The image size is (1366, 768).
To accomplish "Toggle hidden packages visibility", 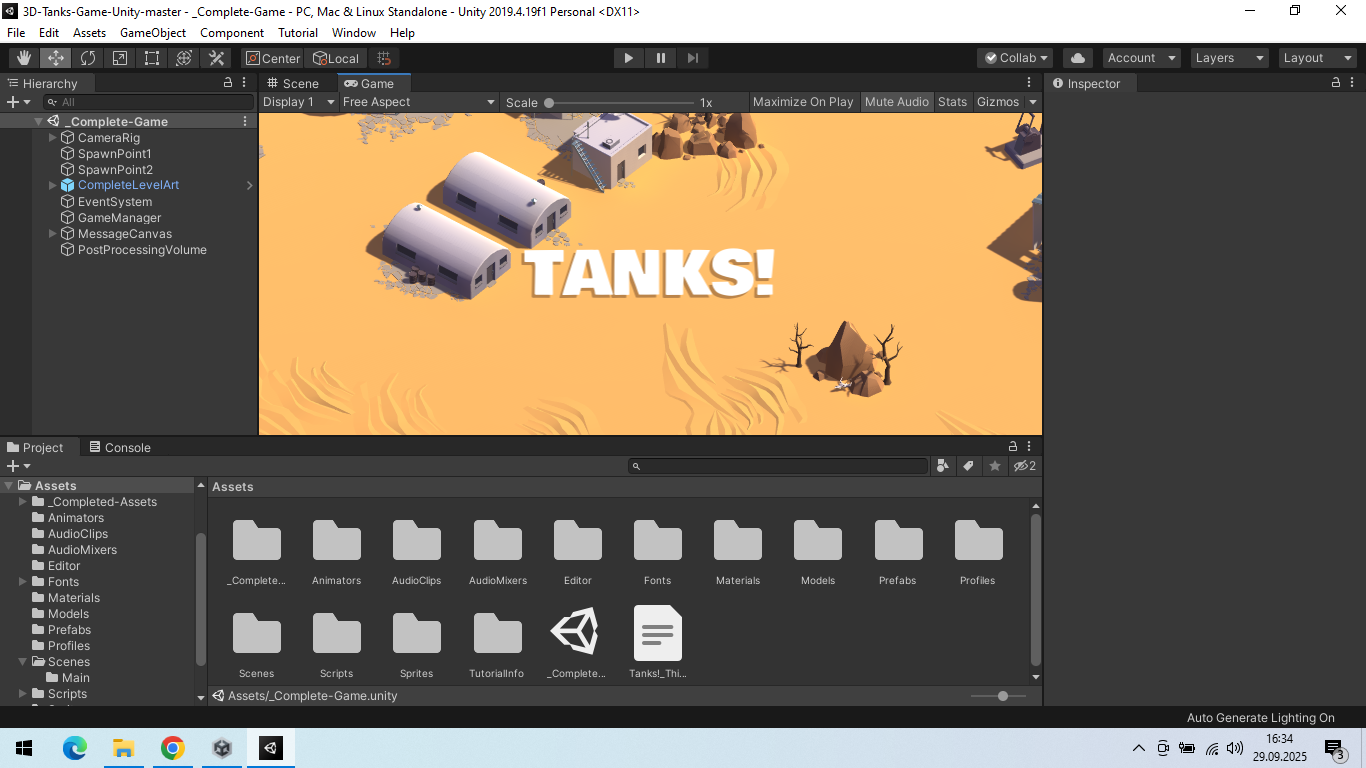I will [1024, 466].
